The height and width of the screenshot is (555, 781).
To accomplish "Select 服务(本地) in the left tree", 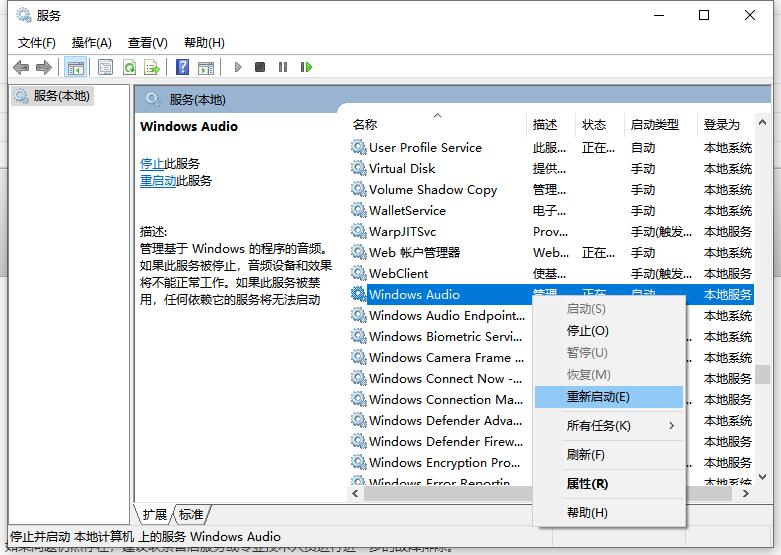I will click(x=61, y=96).
